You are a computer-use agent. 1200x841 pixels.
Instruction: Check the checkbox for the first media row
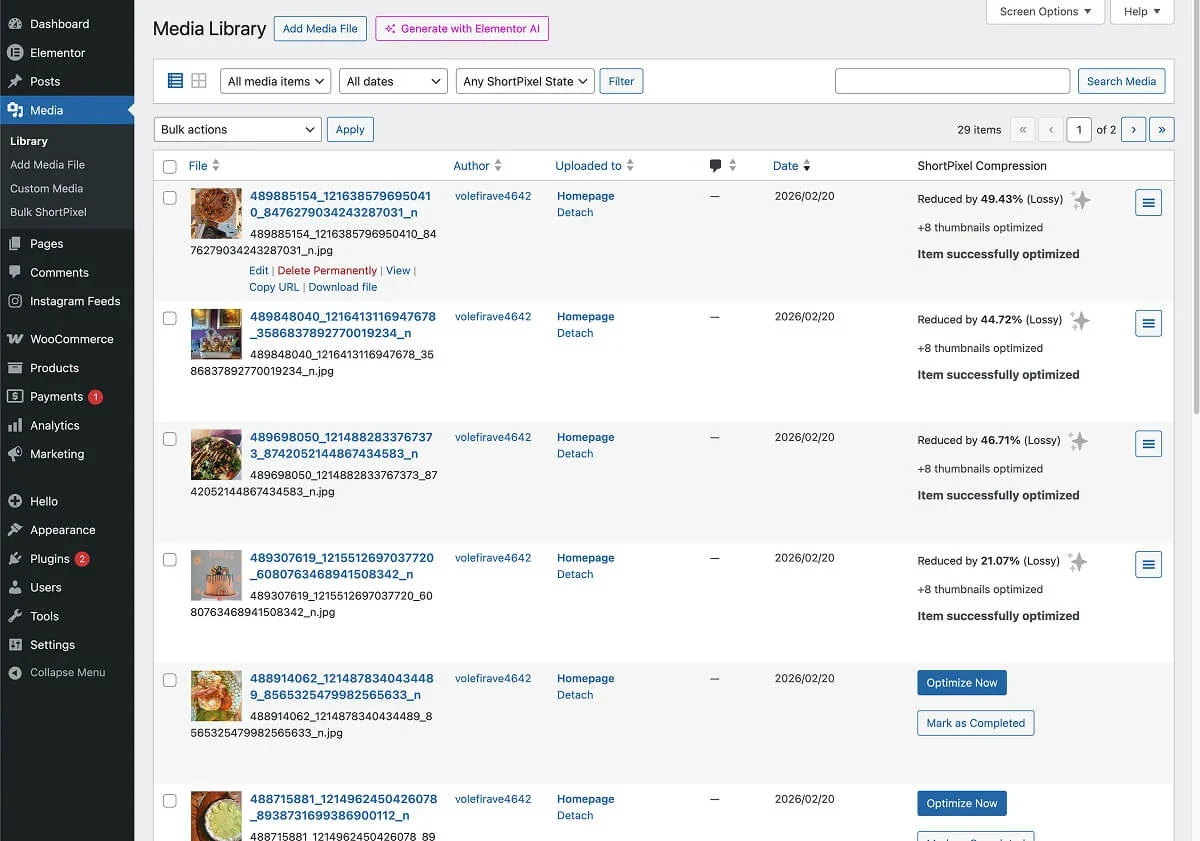click(169, 195)
